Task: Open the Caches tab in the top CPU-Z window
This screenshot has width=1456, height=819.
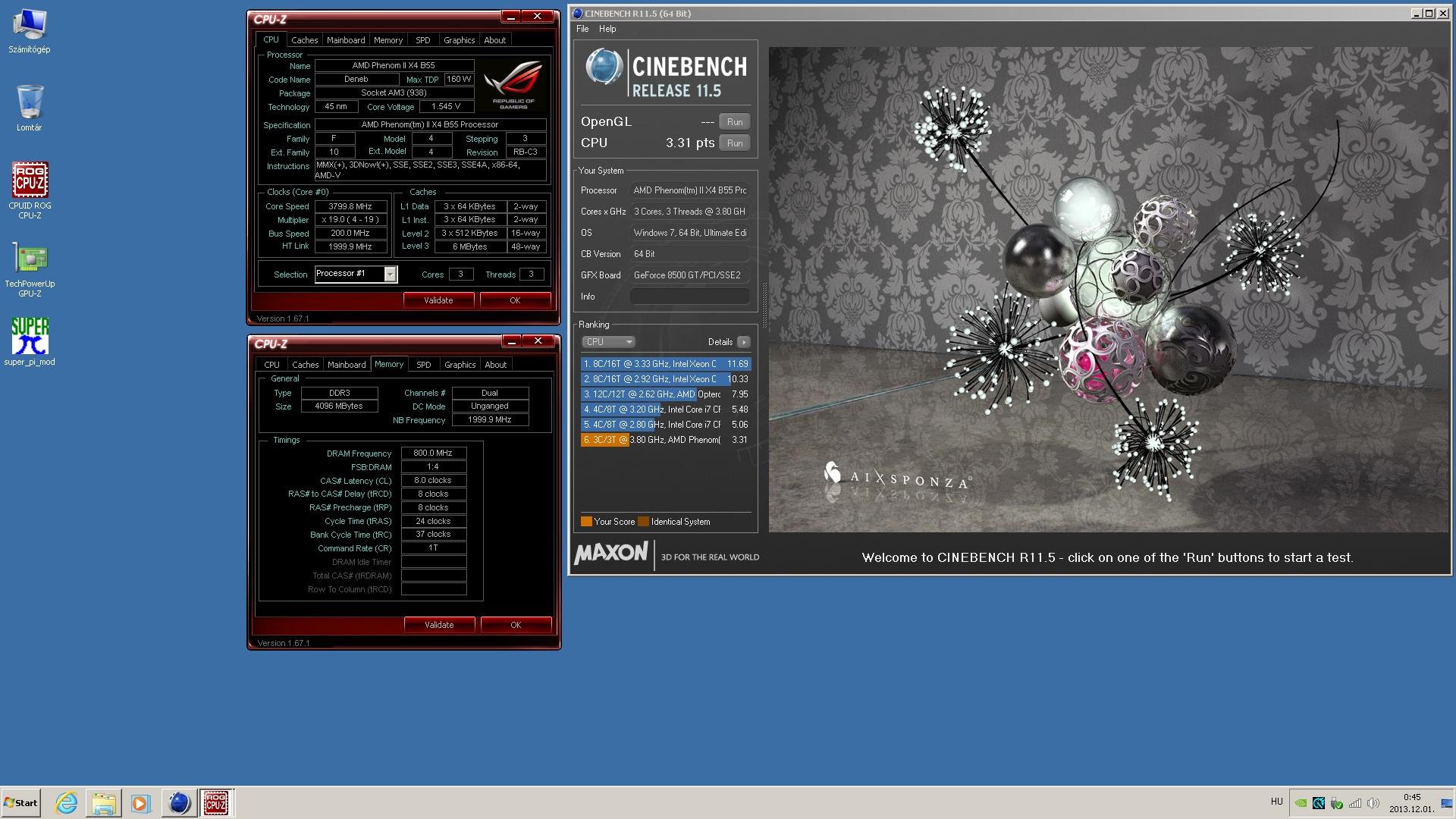Action: [x=305, y=40]
